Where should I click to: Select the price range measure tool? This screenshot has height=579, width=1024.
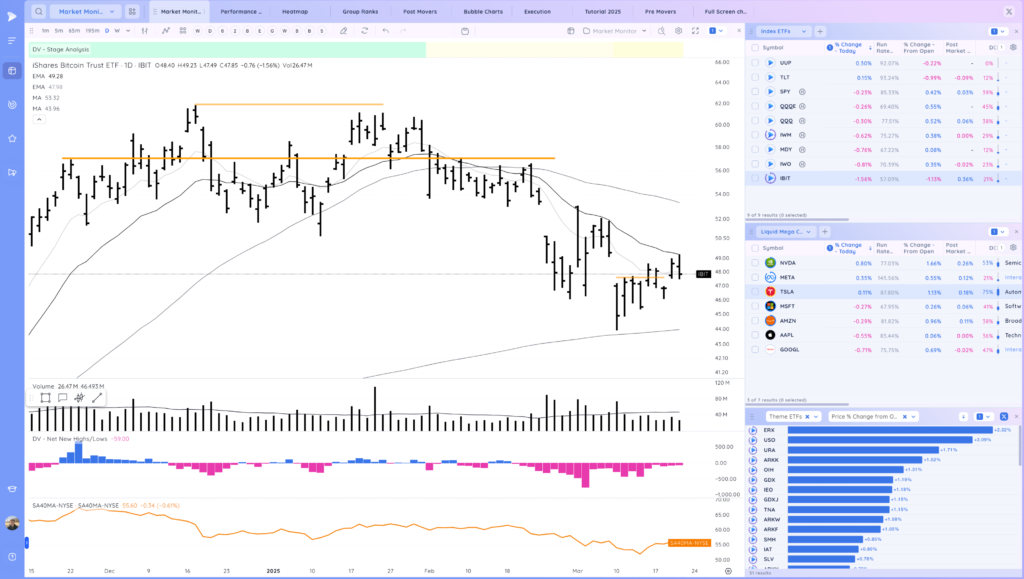[x=80, y=398]
